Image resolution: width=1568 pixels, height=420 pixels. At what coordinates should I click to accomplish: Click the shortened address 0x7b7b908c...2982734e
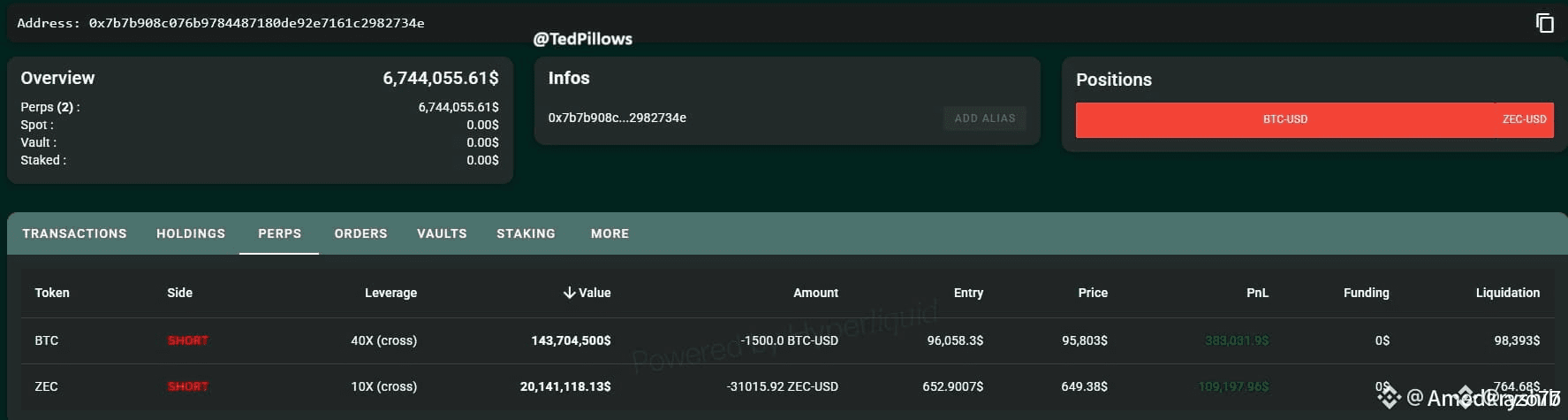(617, 118)
